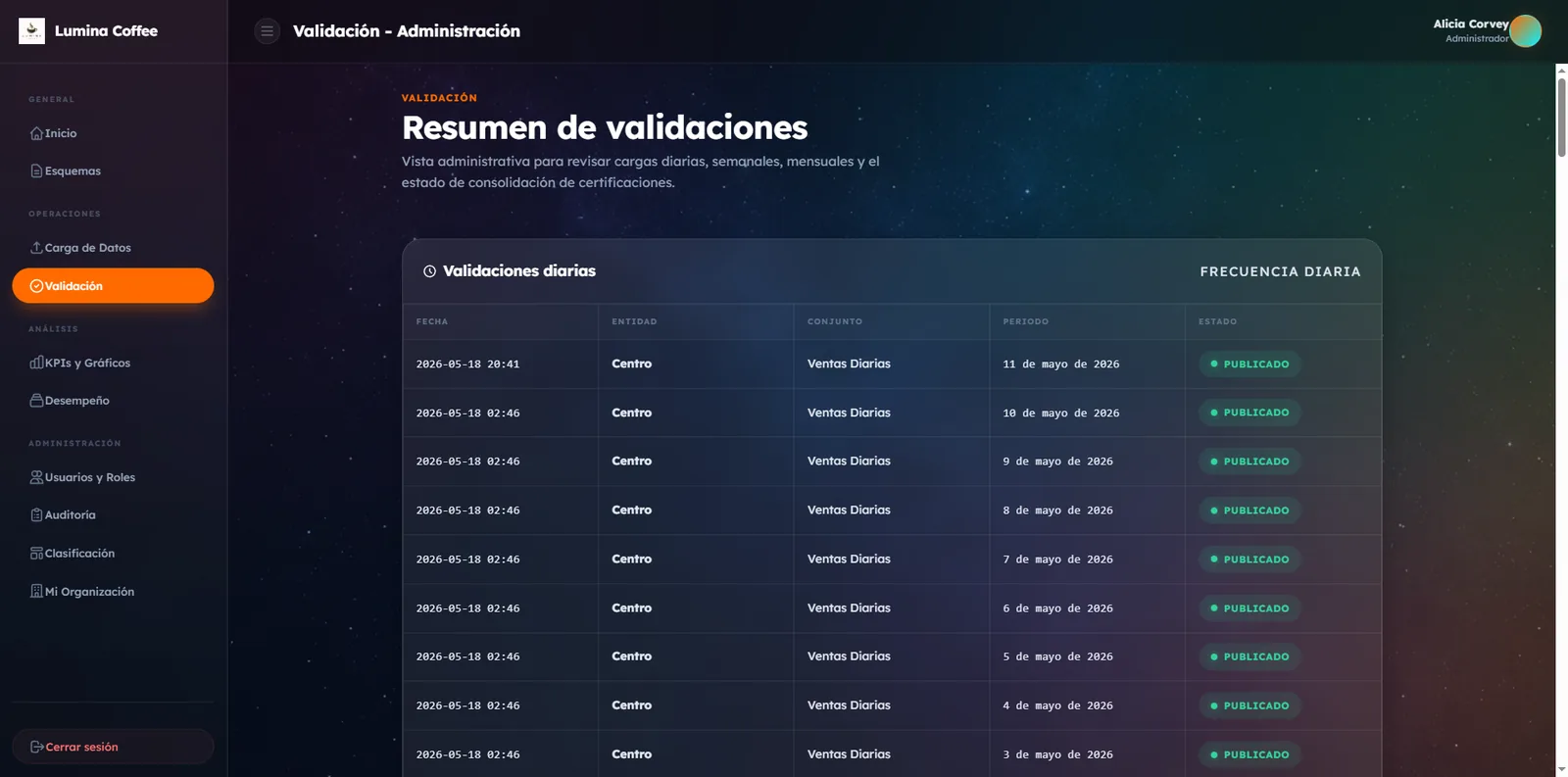This screenshot has height=777, width=1568.
Task: Click the PUBLICADO badge for 9 de mayo
Action: pyautogui.click(x=1249, y=461)
